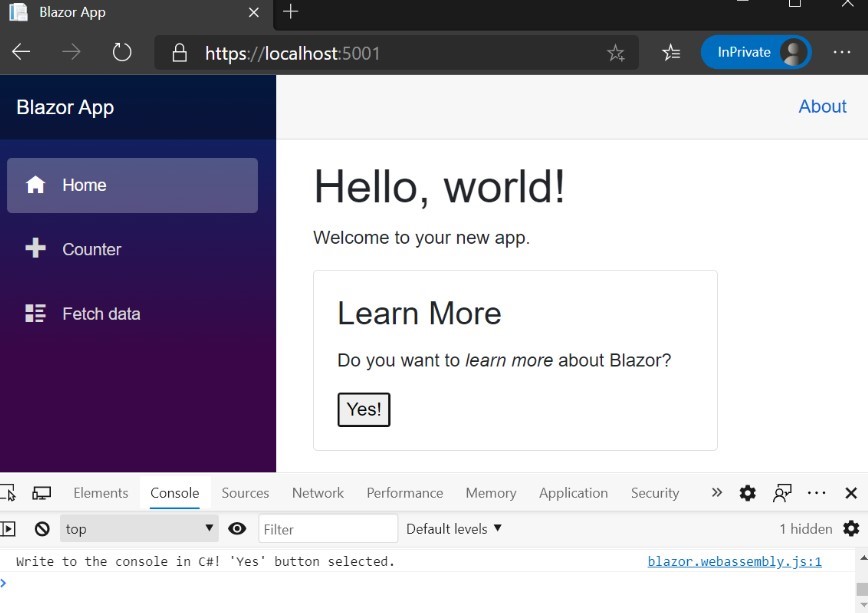868x613 pixels.
Task: Select the Blazor App browser tab
Action: (x=136, y=13)
